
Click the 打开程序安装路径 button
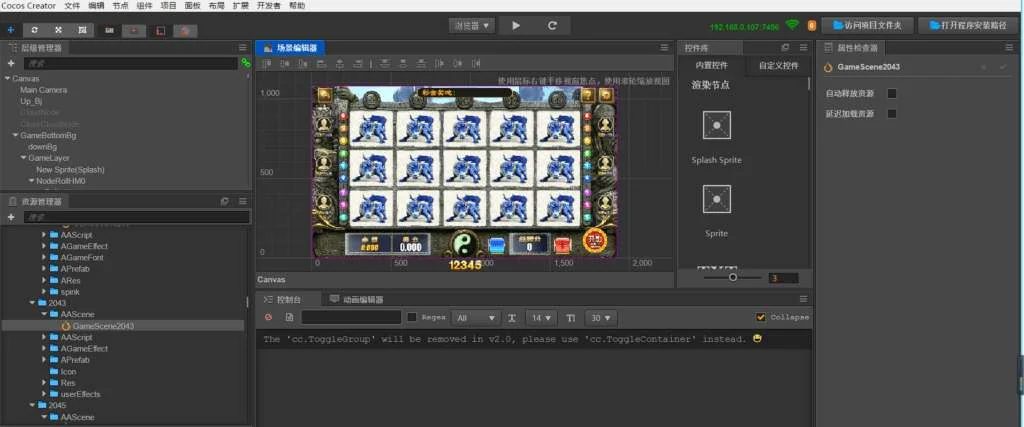click(966, 25)
